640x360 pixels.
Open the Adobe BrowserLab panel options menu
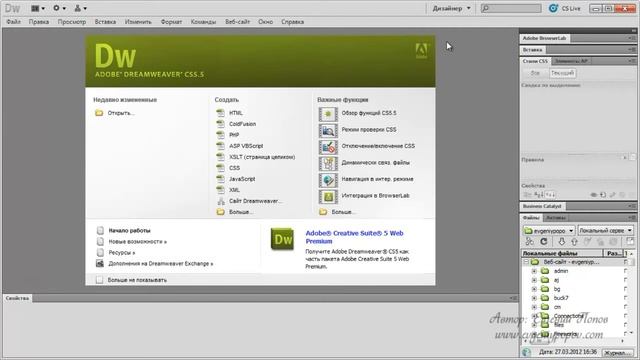(x=632, y=38)
